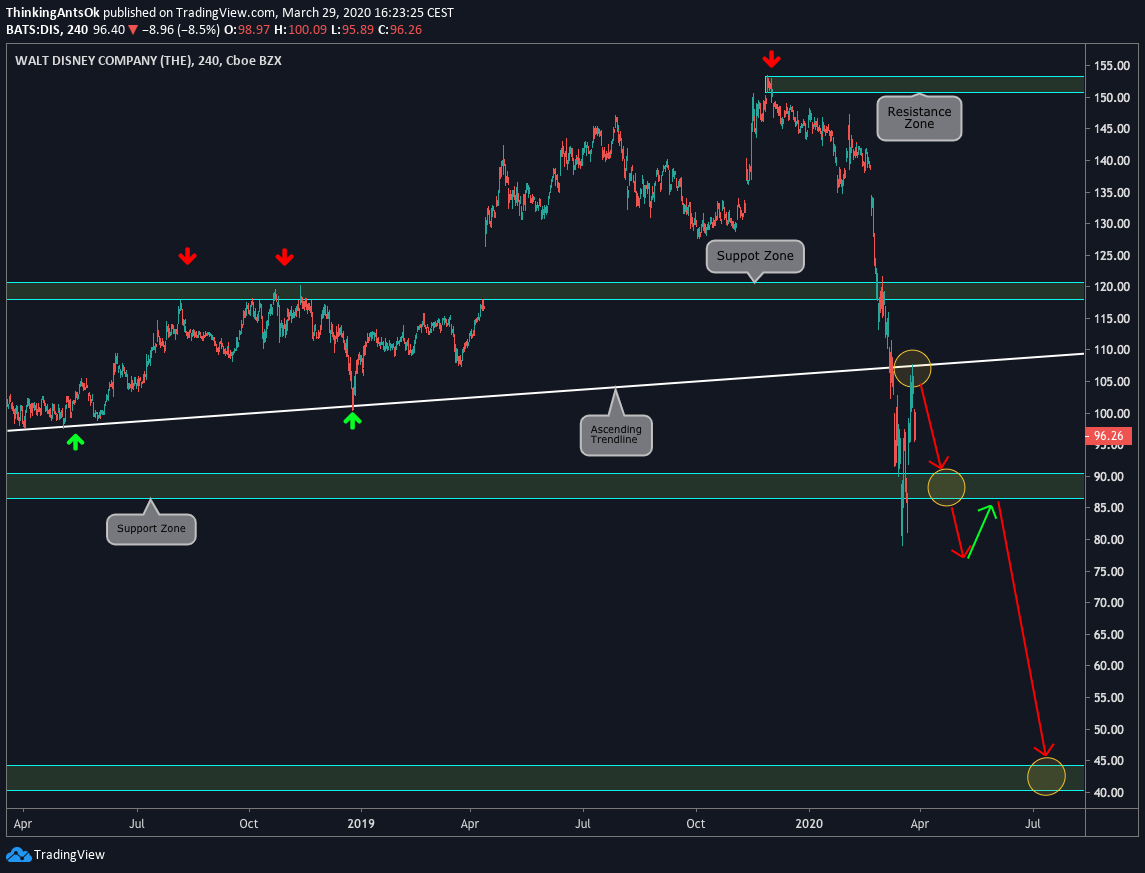The height and width of the screenshot is (873, 1145).
Task: Select the red arrow above the Resistance Zone peak
Action: tap(771, 59)
